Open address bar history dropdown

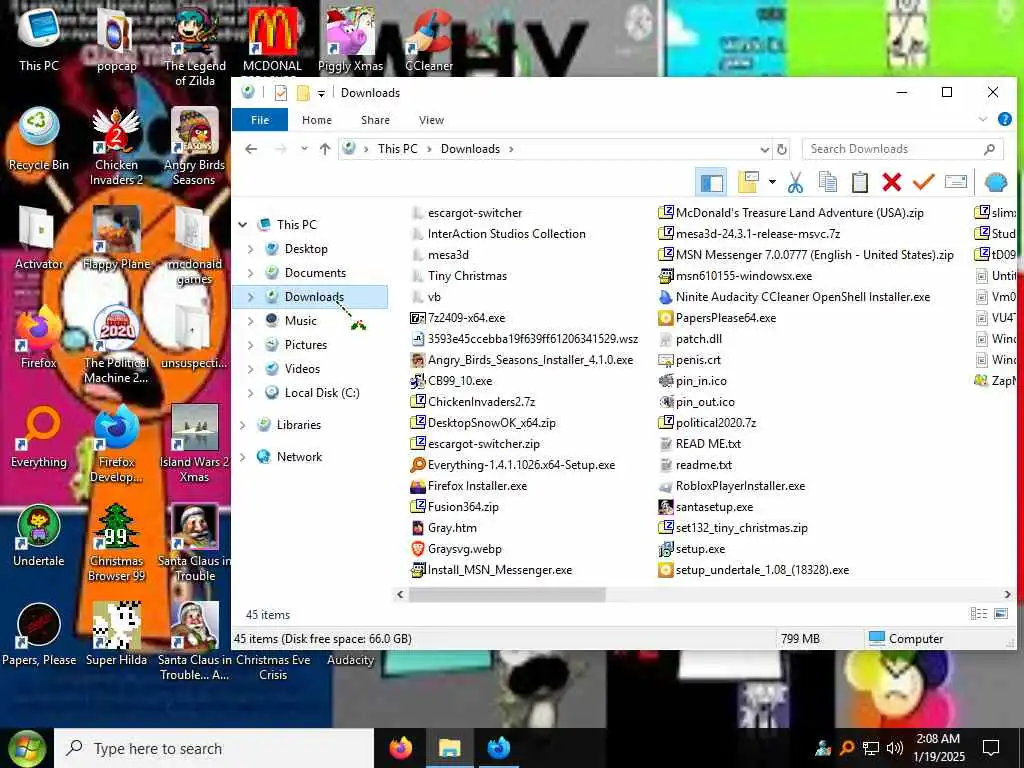coord(764,150)
